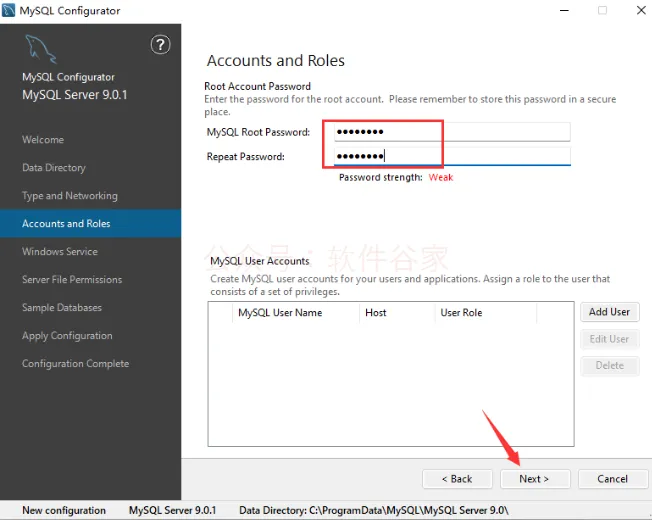Minimize the MySQL Configurator window
The width and height of the screenshot is (652, 520).
pos(564,10)
